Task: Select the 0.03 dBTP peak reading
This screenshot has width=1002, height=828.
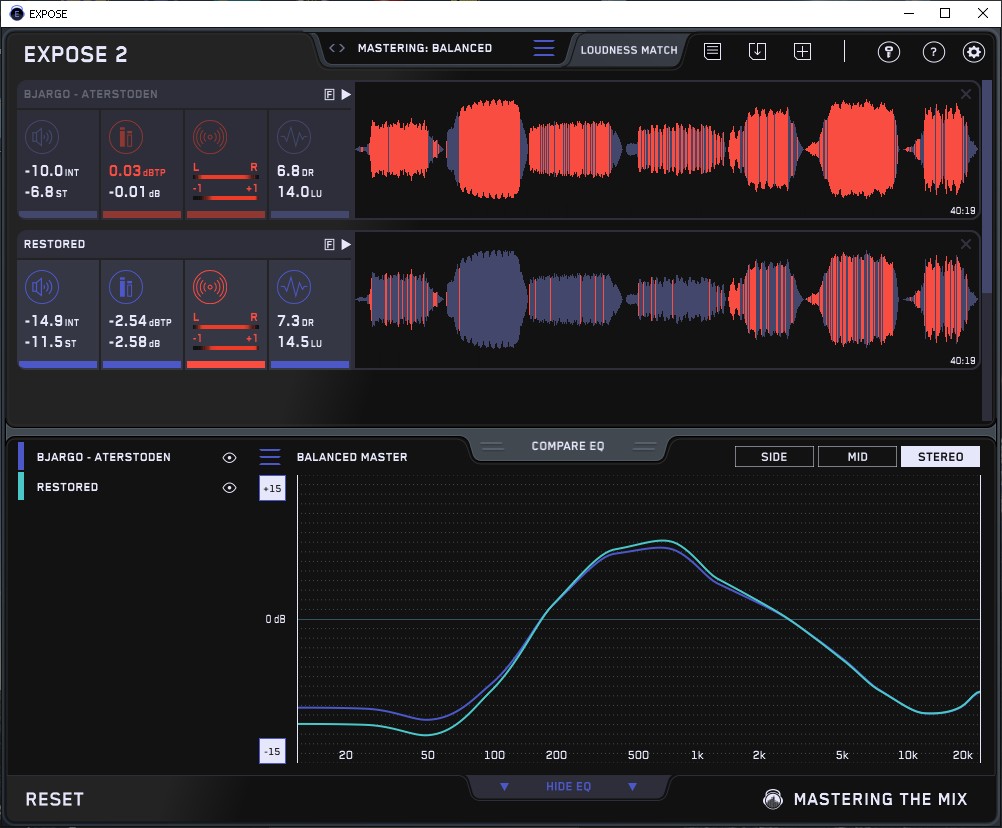Action: tap(137, 171)
